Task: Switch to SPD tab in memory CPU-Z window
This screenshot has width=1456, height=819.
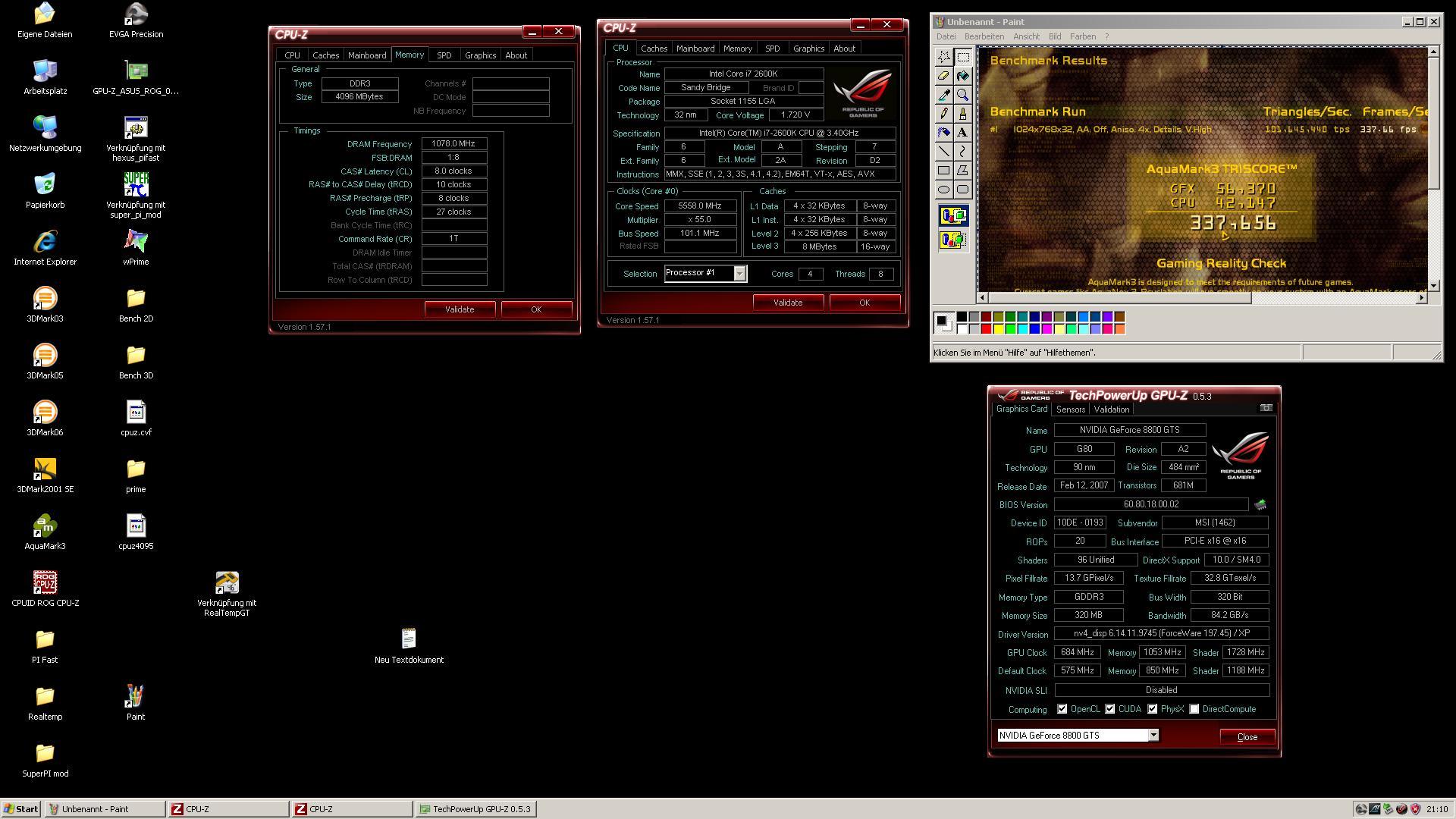Action: coord(444,55)
